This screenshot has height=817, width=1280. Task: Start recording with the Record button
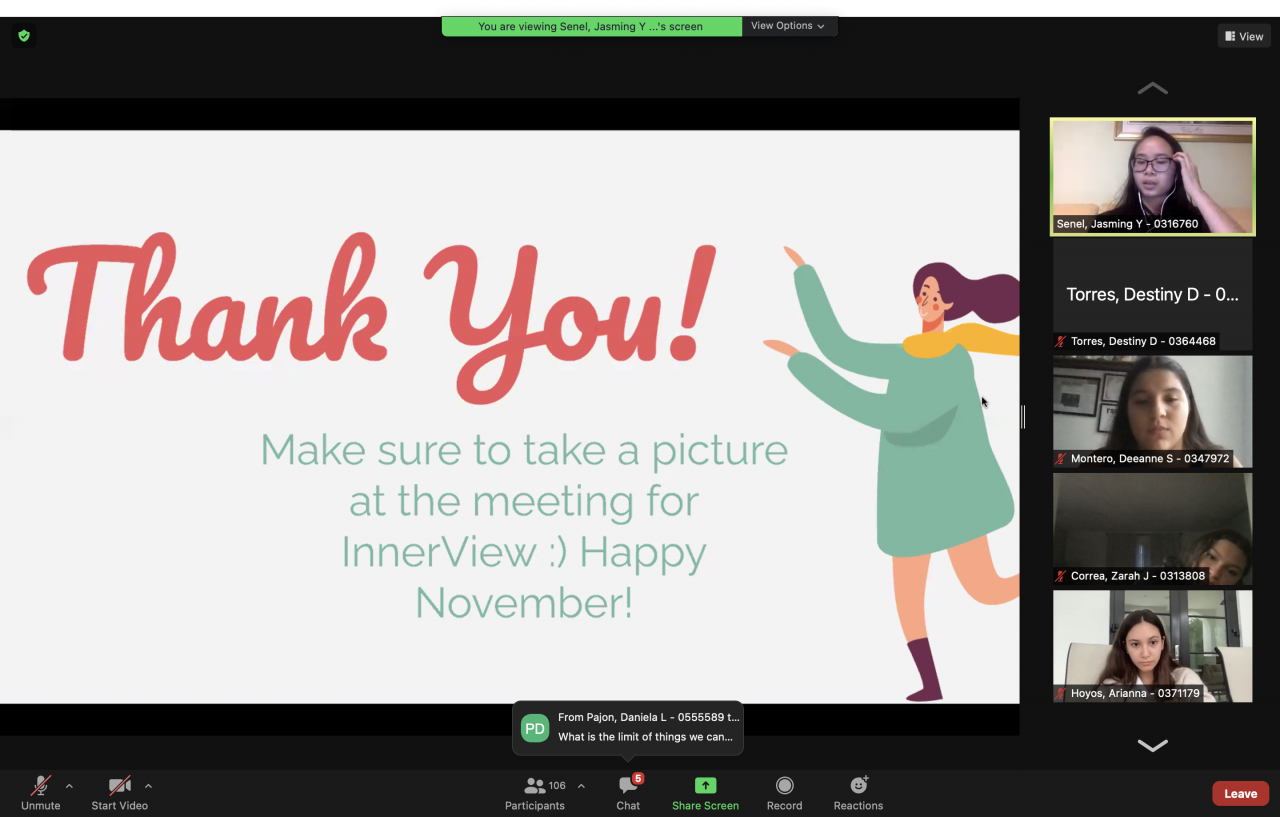[x=784, y=793]
